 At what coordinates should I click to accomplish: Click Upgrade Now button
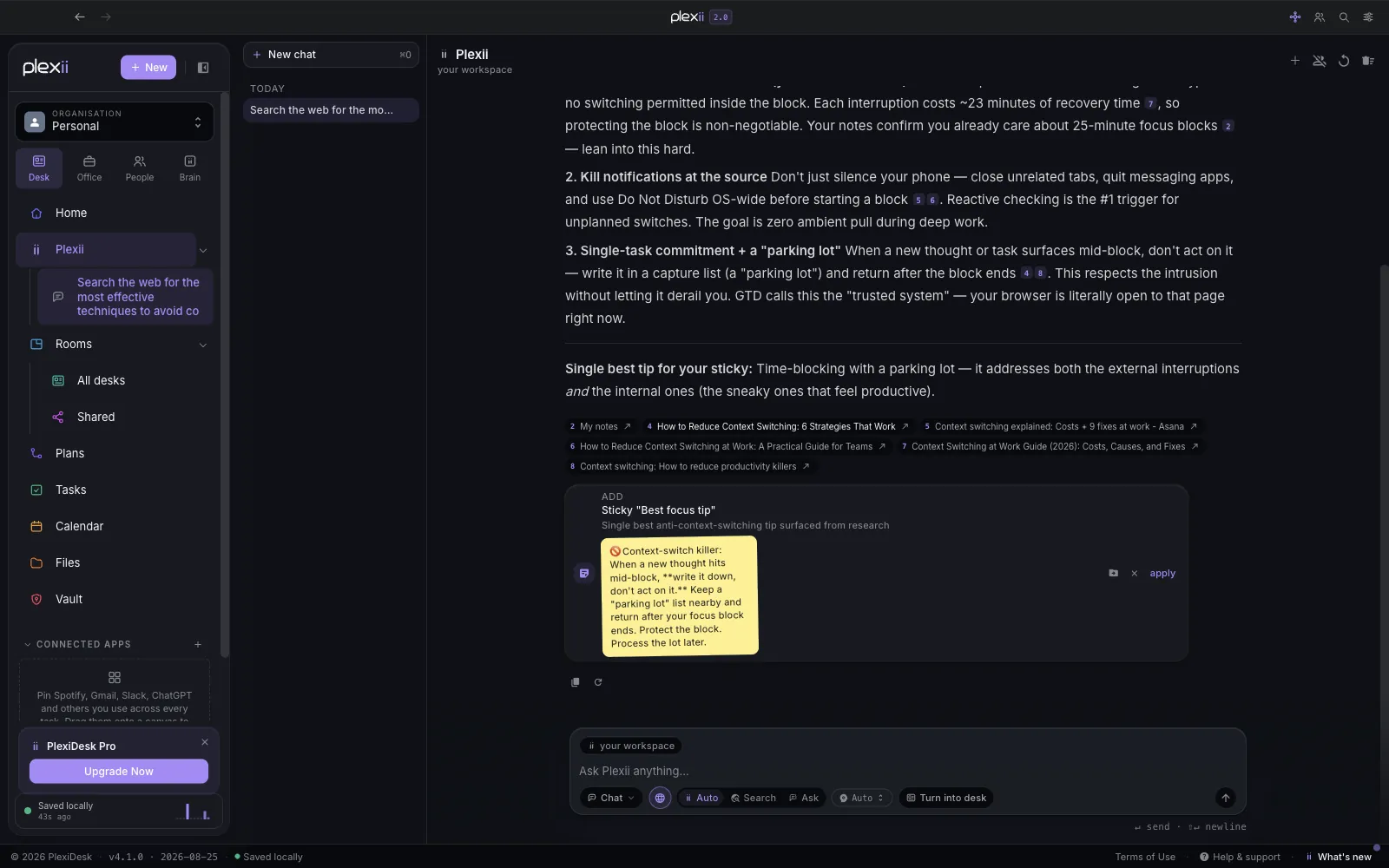click(x=119, y=771)
